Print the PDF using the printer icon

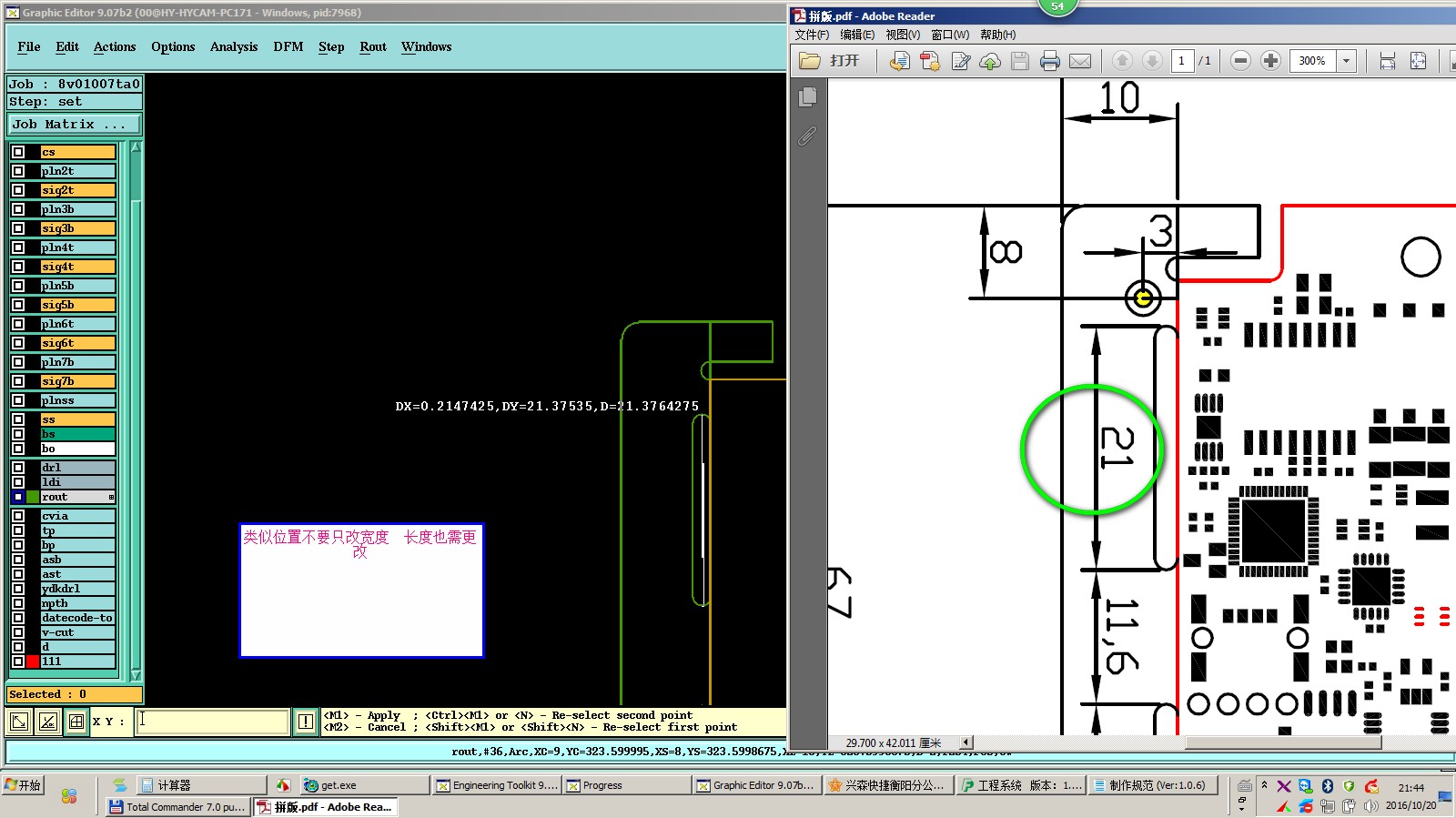[1050, 61]
